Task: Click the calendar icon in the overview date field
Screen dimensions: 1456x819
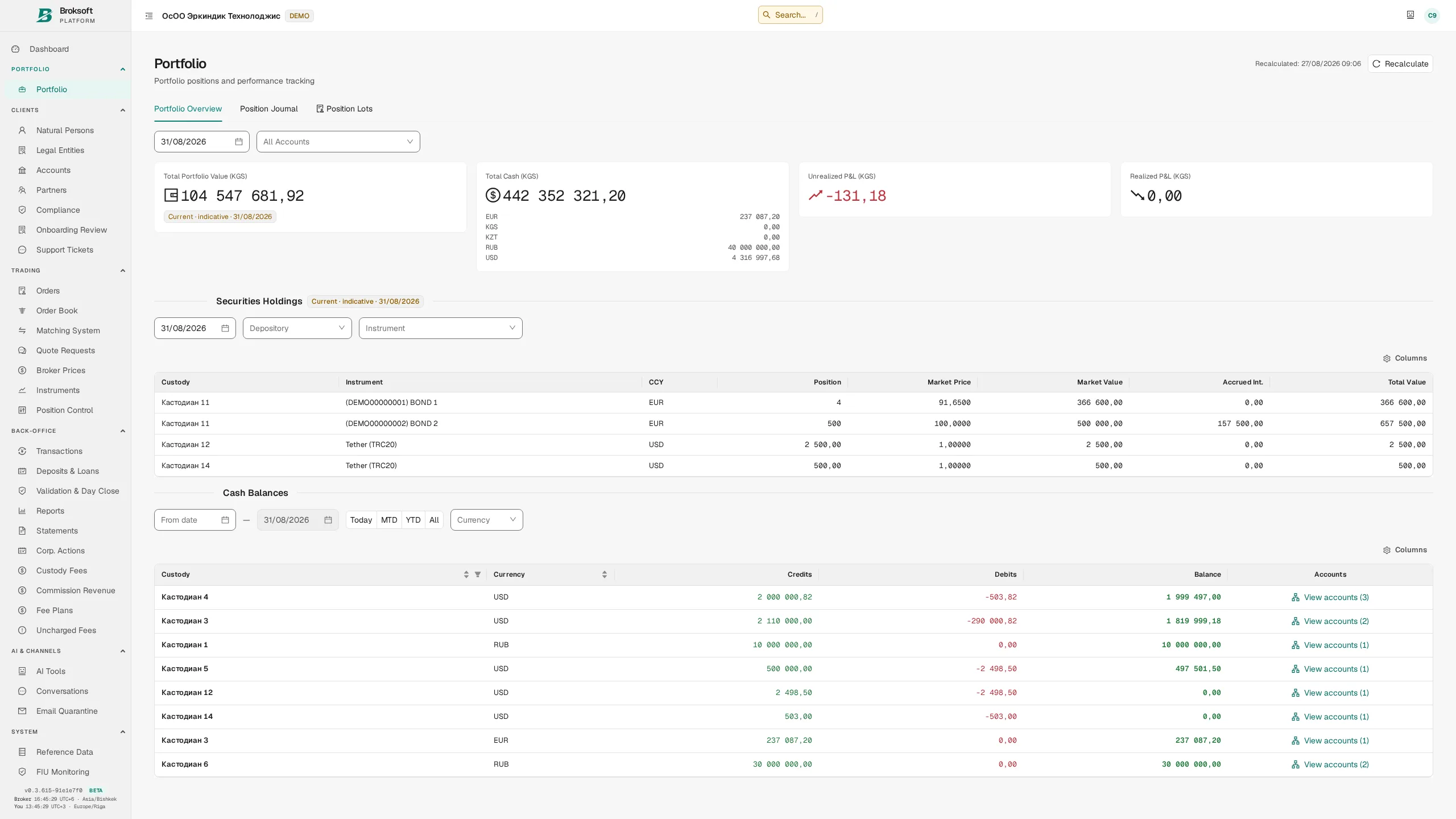Action: click(x=239, y=142)
